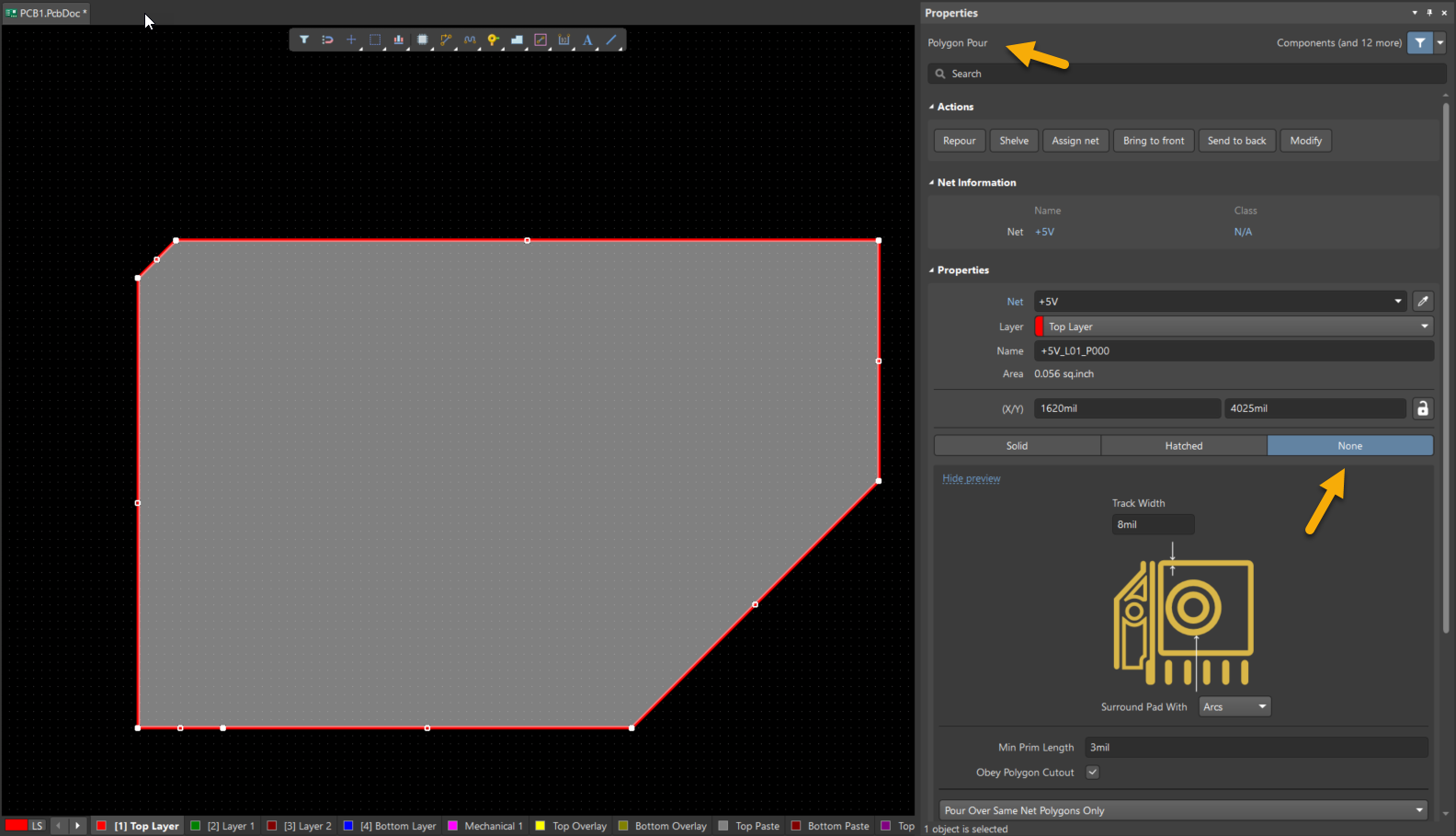Select the Place String text tool

[587, 40]
